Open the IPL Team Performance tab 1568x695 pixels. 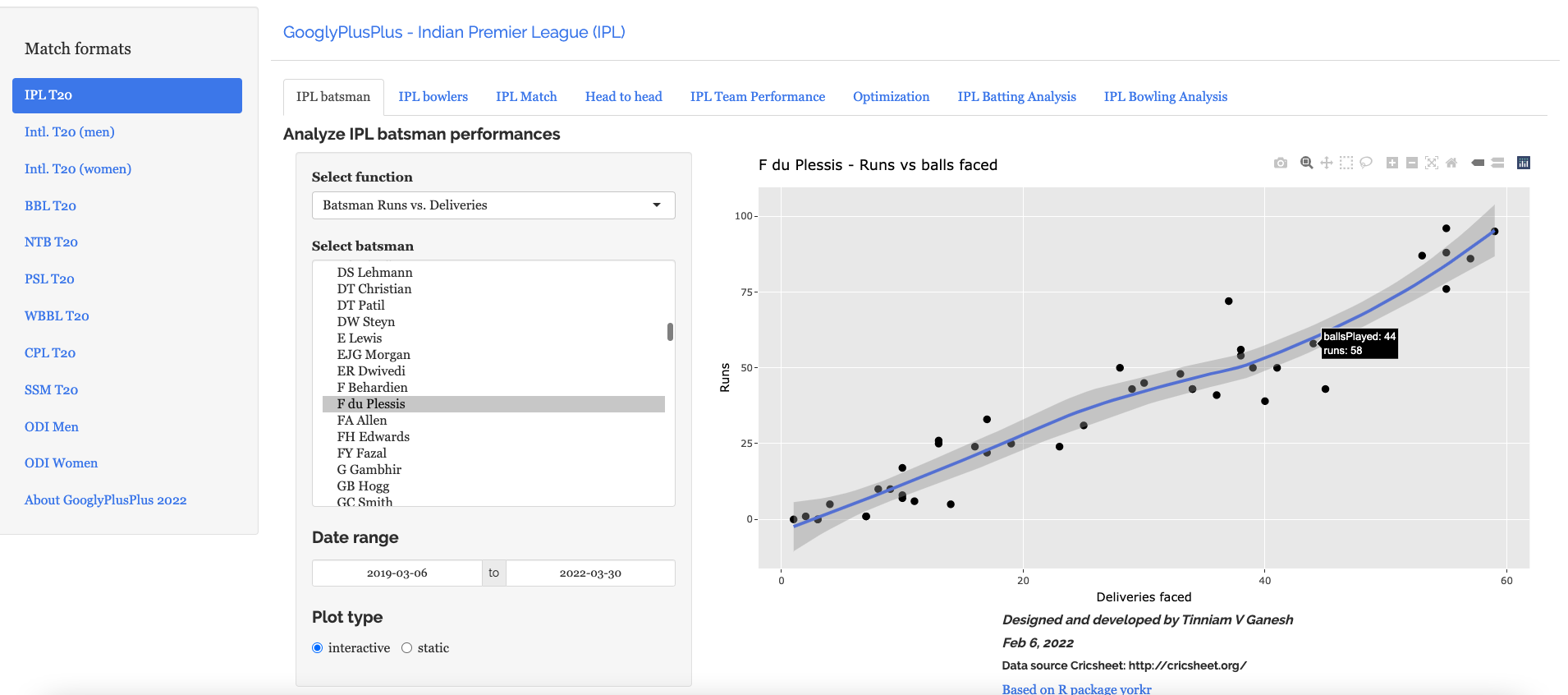pos(757,96)
